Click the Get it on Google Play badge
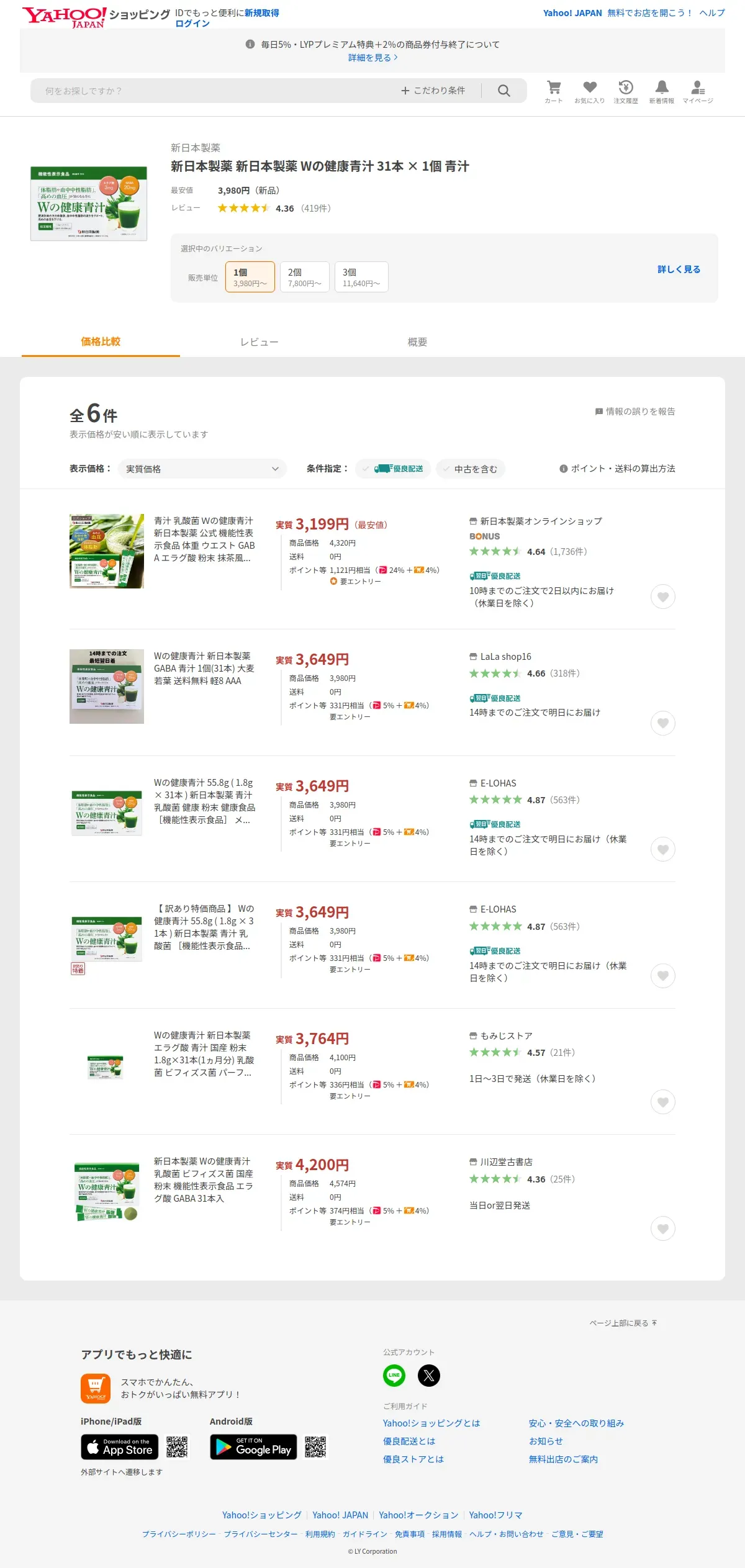This screenshot has width=745, height=1568. [x=253, y=1447]
